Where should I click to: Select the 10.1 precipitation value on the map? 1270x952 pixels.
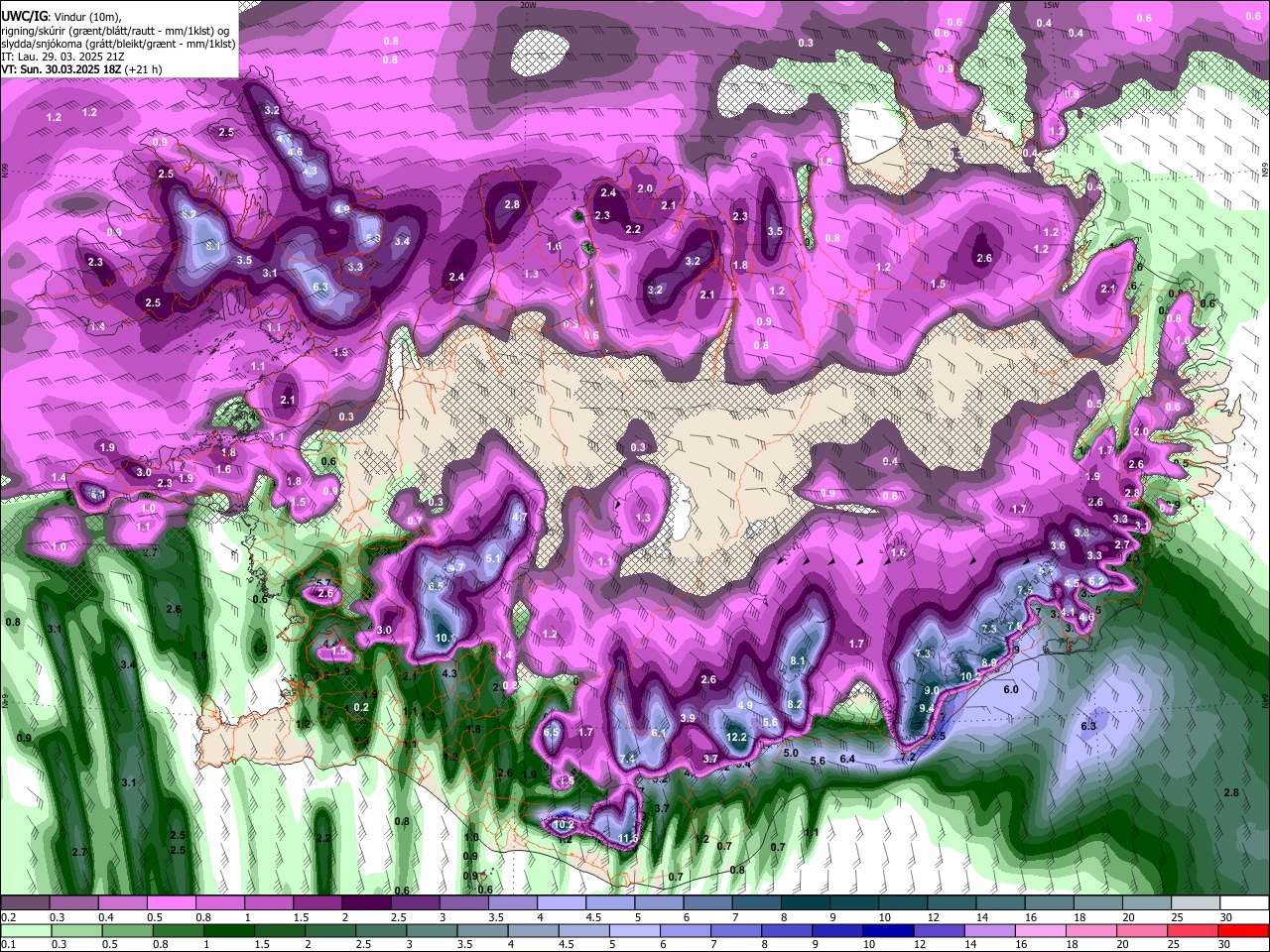pos(445,638)
